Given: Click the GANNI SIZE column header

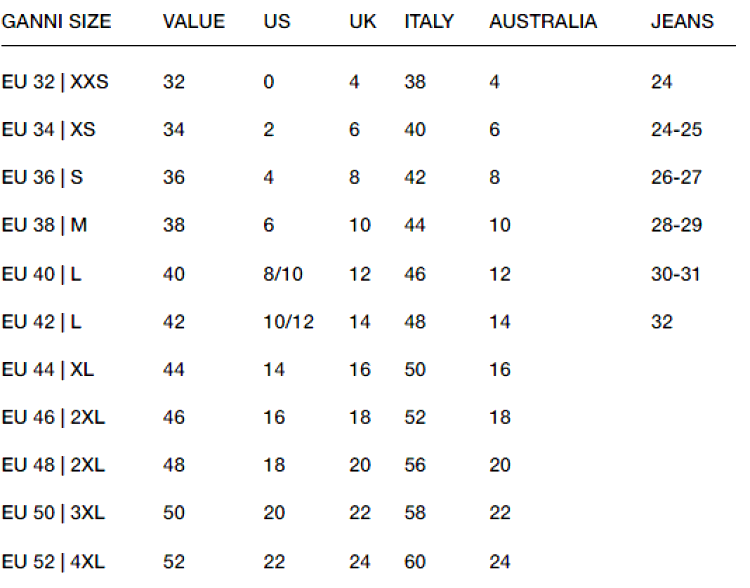Looking at the screenshot, I should (x=56, y=21).
